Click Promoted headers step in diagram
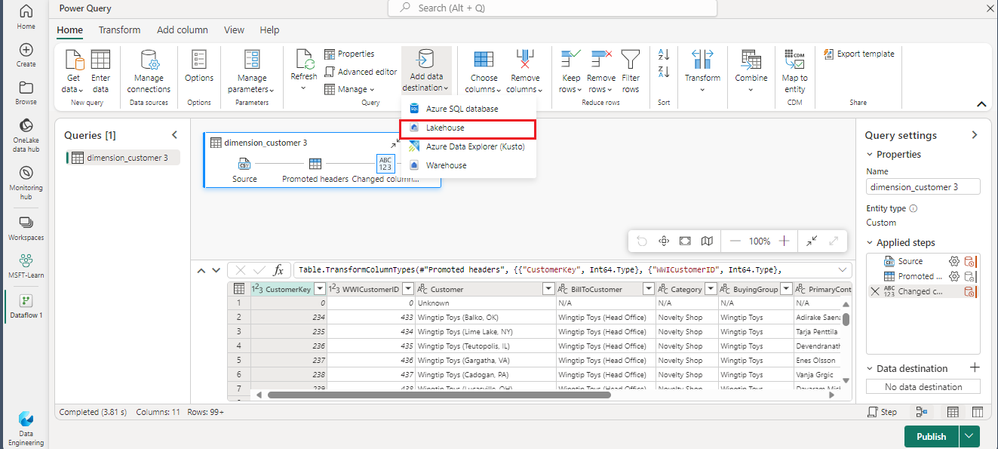The width and height of the screenshot is (998, 449). click(x=315, y=171)
